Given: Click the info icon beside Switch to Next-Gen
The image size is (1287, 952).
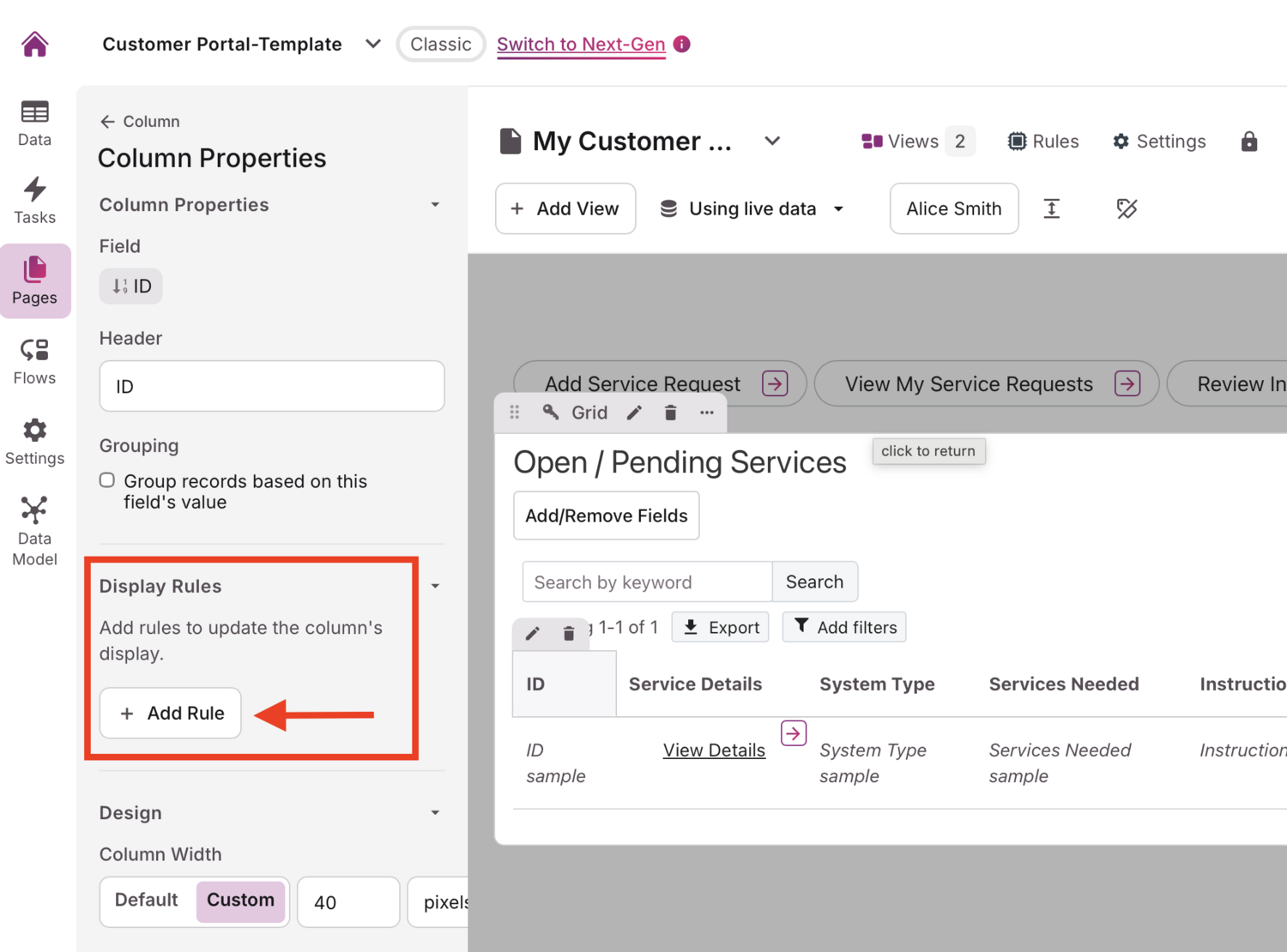Looking at the screenshot, I should (x=682, y=45).
